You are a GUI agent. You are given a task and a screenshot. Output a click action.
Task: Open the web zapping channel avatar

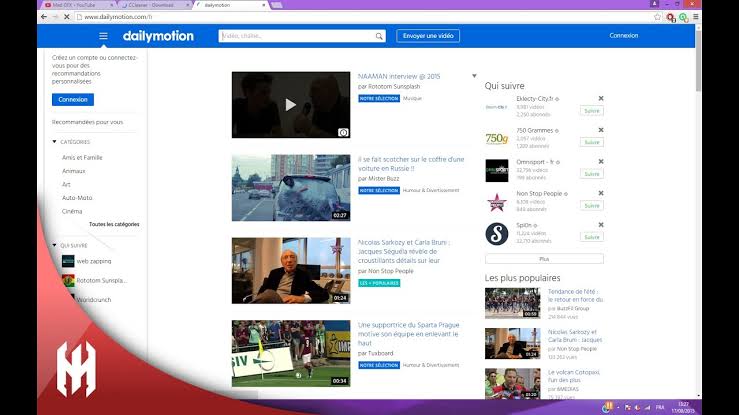[x=68, y=261]
